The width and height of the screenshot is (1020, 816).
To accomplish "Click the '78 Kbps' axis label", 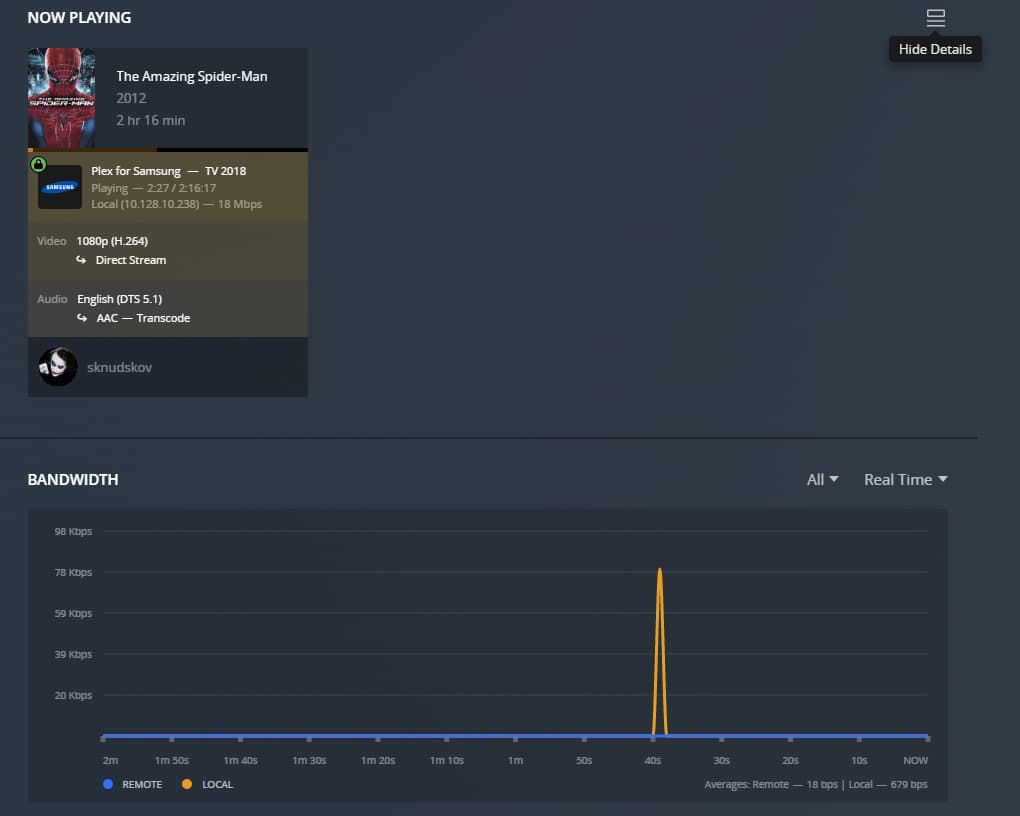I will [x=73, y=573].
